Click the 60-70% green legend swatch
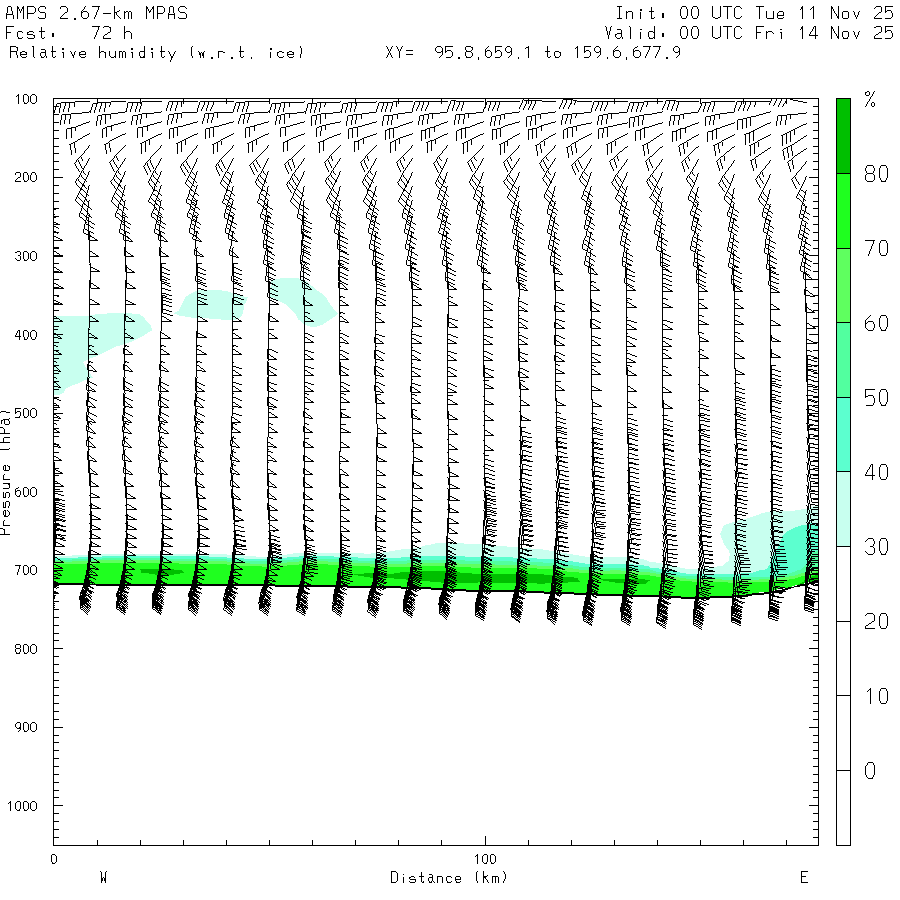Image resolution: width=900 pixels, height=900 pixels. point(843,285)
